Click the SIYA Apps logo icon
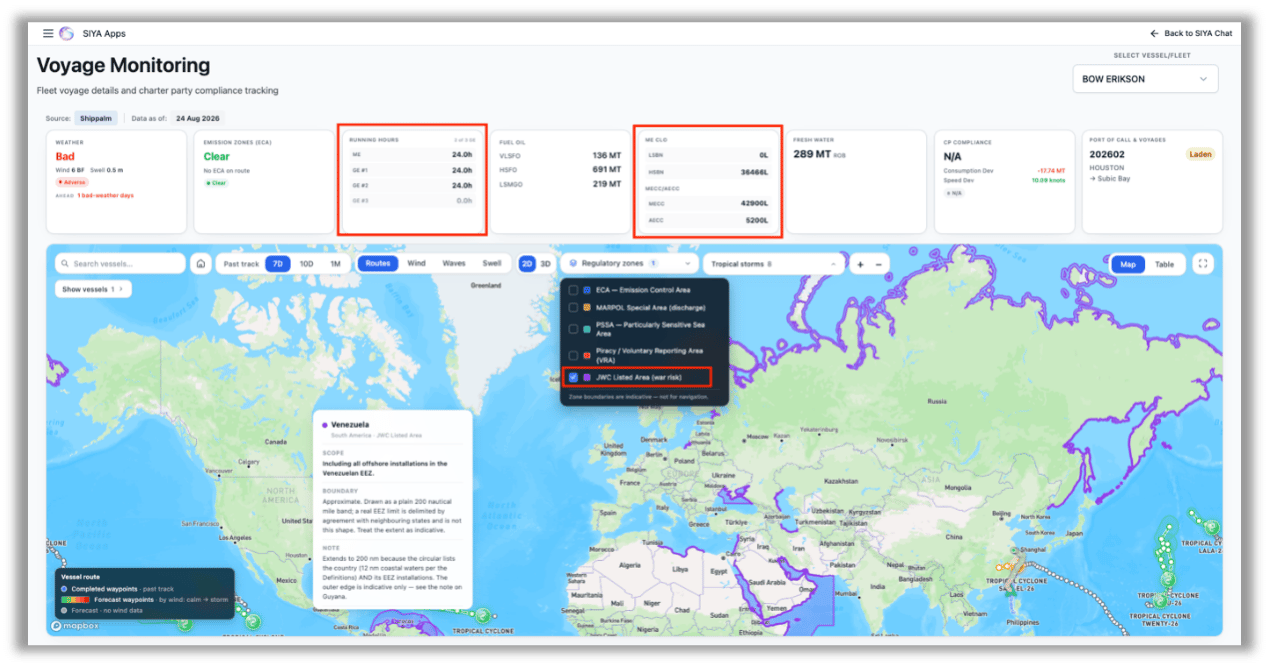 66,33
